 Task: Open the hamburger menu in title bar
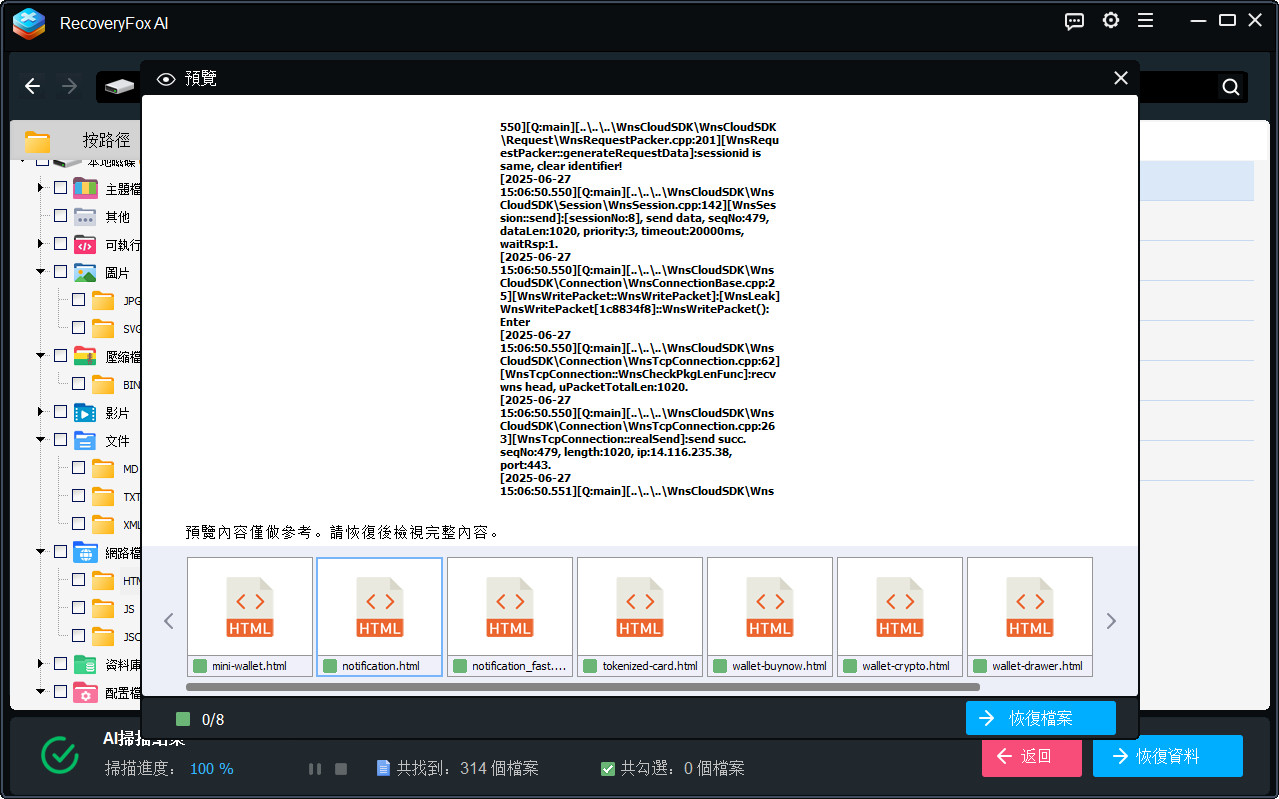pos(1146,21)
